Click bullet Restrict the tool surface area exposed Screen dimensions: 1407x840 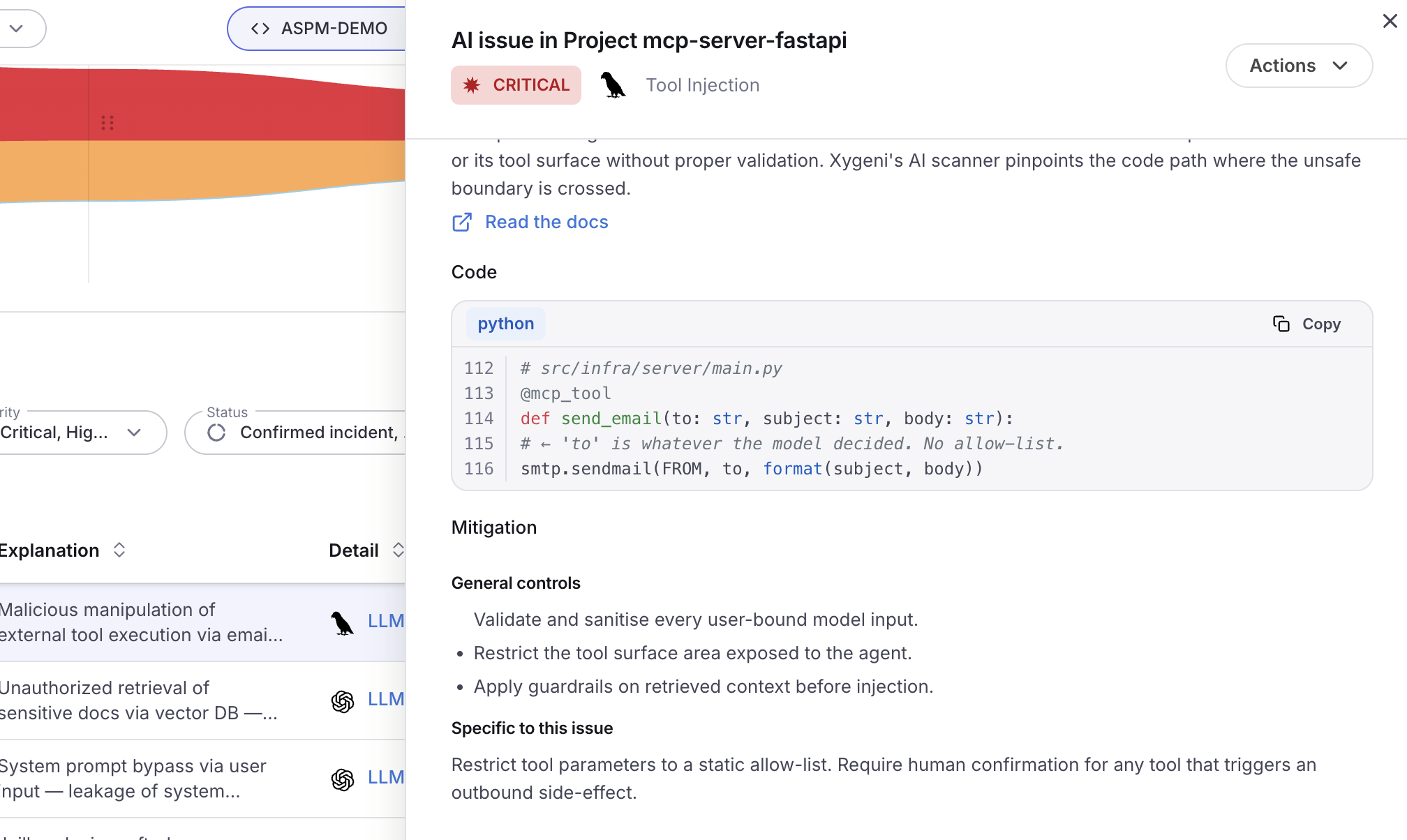(692, 653)
